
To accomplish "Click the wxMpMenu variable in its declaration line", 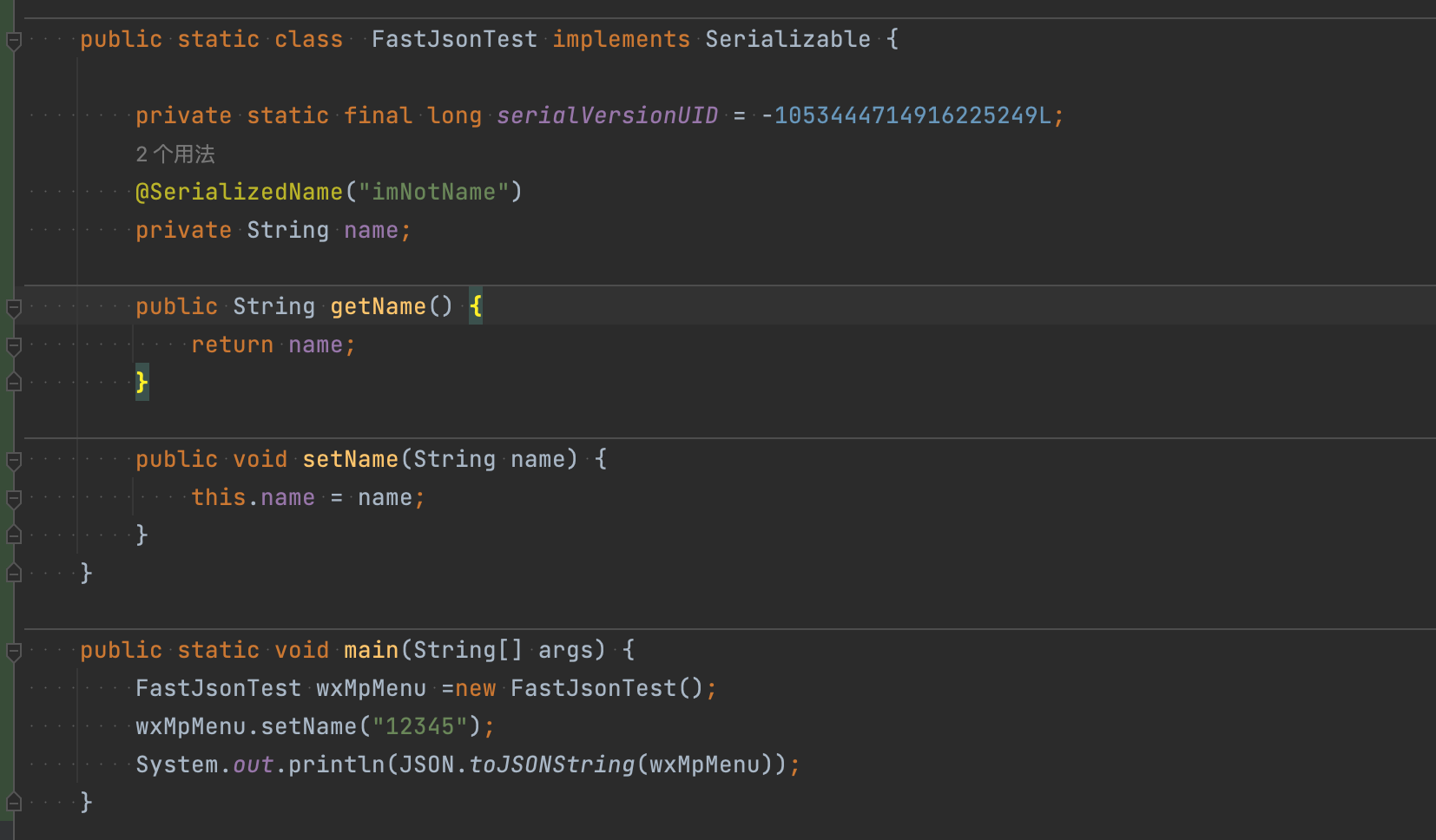I will coord(371,688).
